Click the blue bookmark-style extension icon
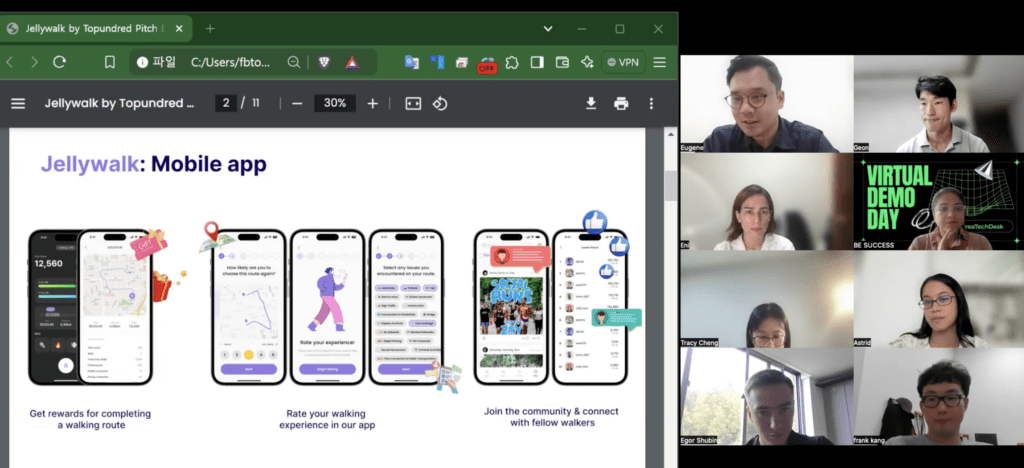Screen dimensions: 1024x468 437,62
